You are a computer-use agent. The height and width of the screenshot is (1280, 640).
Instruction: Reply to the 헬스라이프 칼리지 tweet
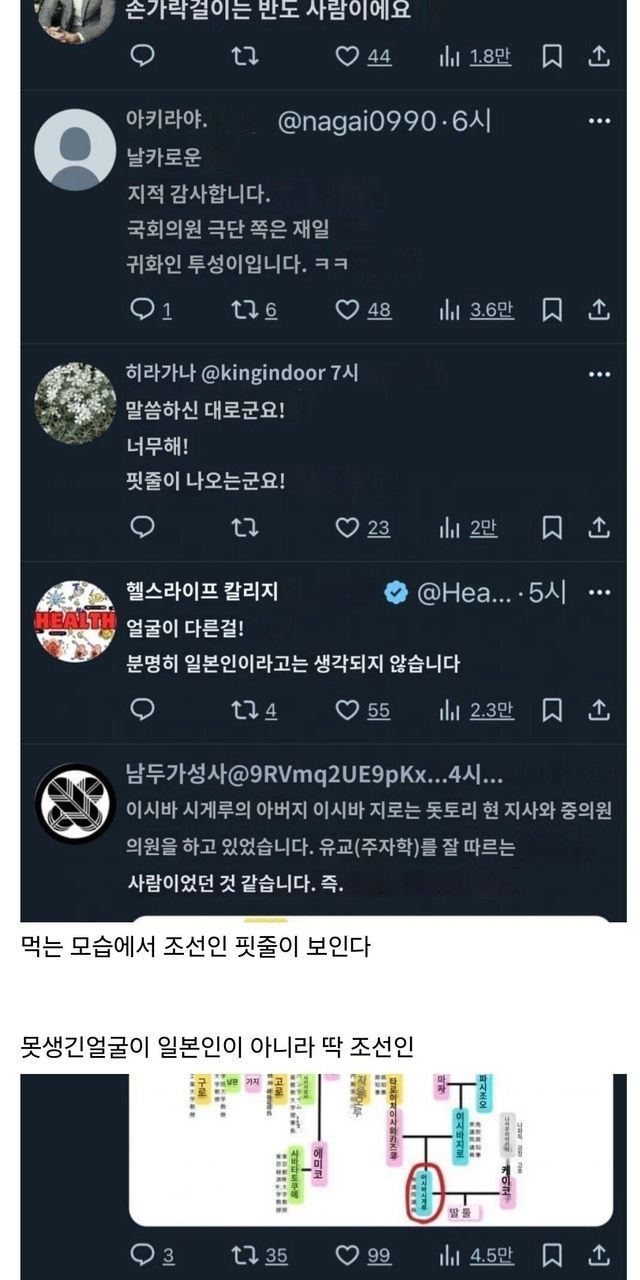point(144,710)
